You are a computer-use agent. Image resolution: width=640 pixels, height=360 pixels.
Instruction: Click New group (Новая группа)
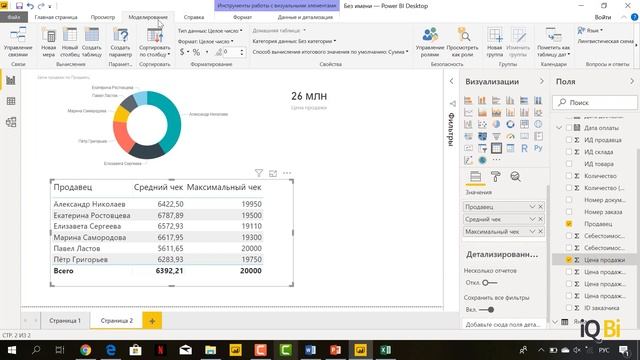495,42
